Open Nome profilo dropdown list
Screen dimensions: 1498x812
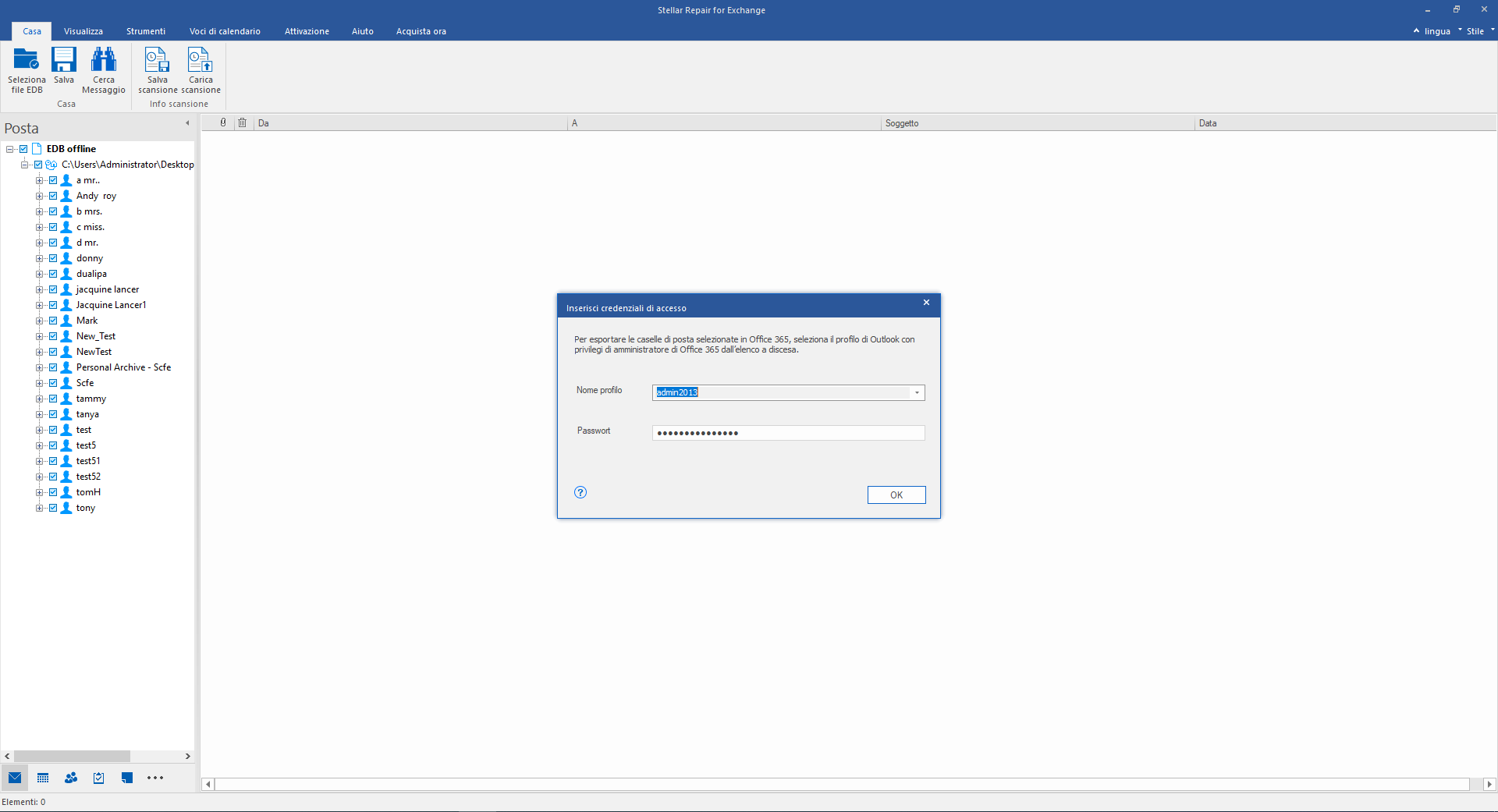[x=917, y=392]
